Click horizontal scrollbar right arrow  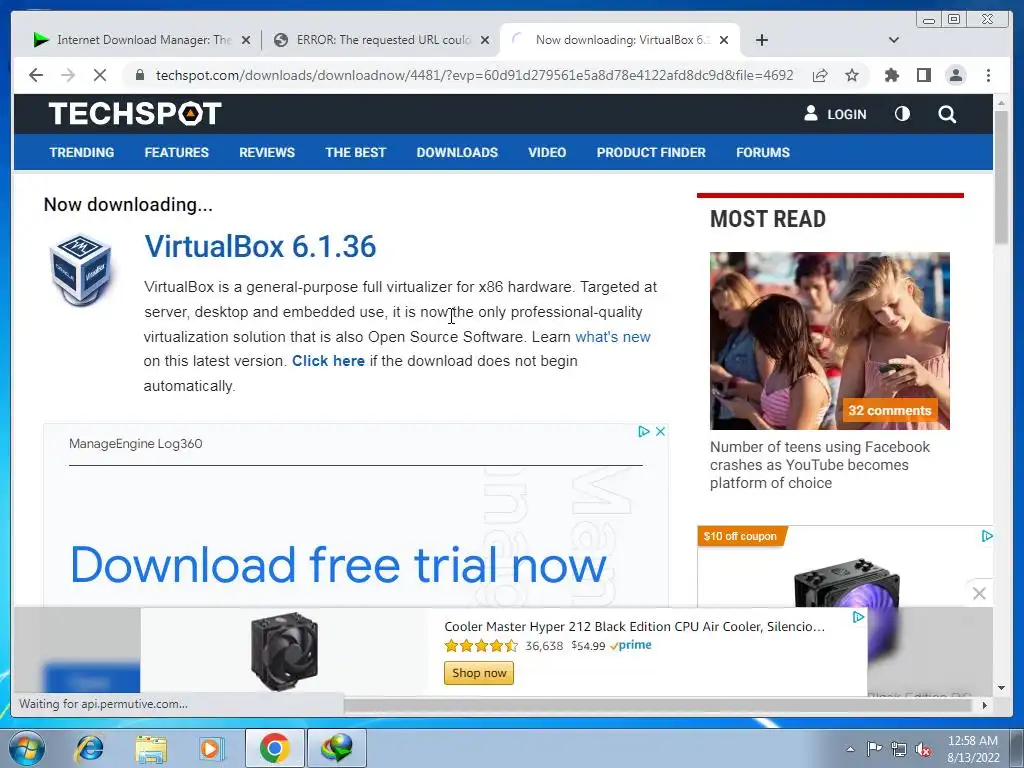point(985,705)
